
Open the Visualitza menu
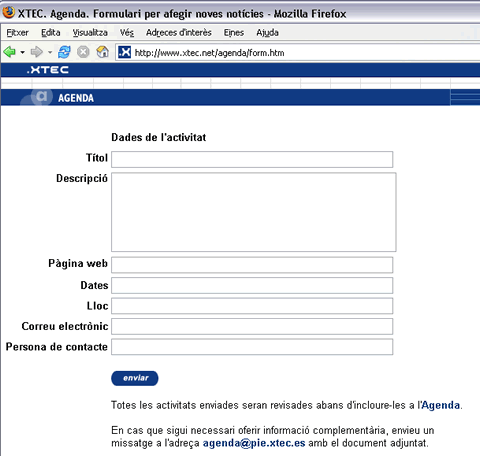90,33
